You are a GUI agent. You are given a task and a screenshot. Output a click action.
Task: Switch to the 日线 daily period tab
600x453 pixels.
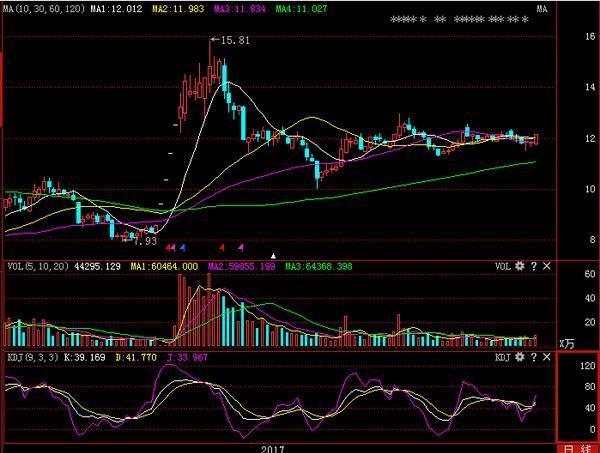tap(578, 448)
